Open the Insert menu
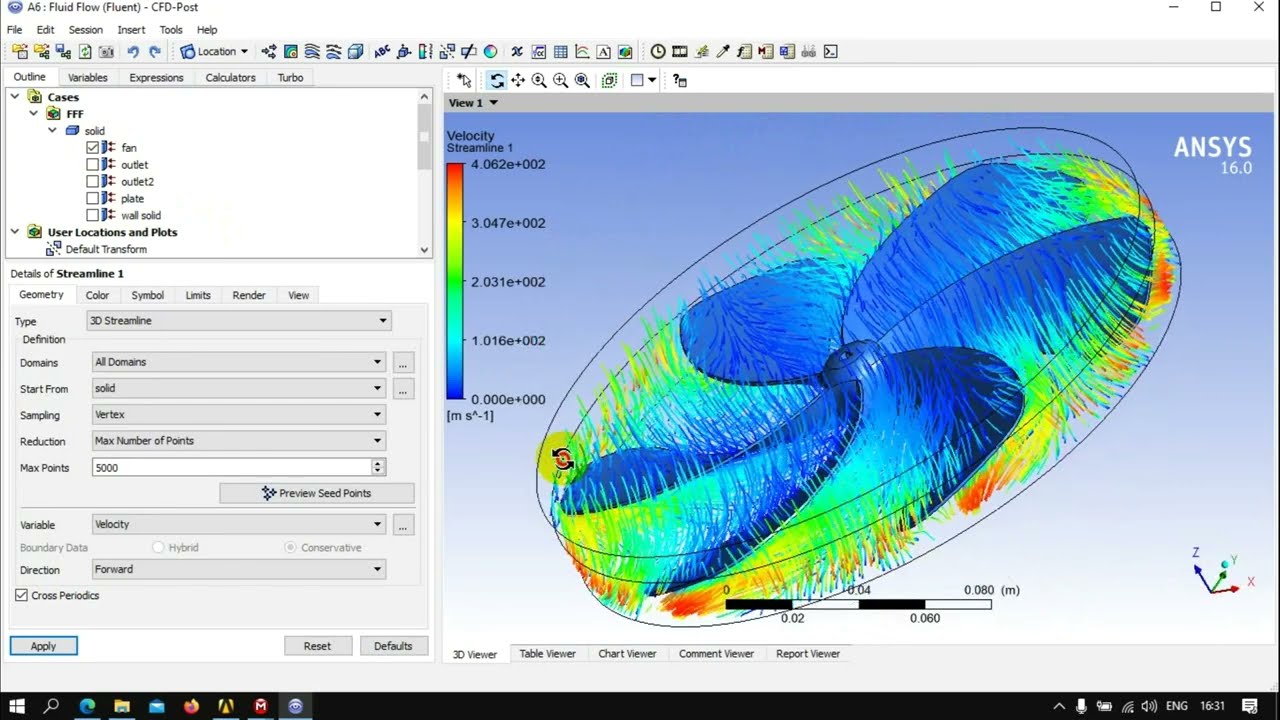This screenshot has width=1280, height=720. [x=131, y=30]
